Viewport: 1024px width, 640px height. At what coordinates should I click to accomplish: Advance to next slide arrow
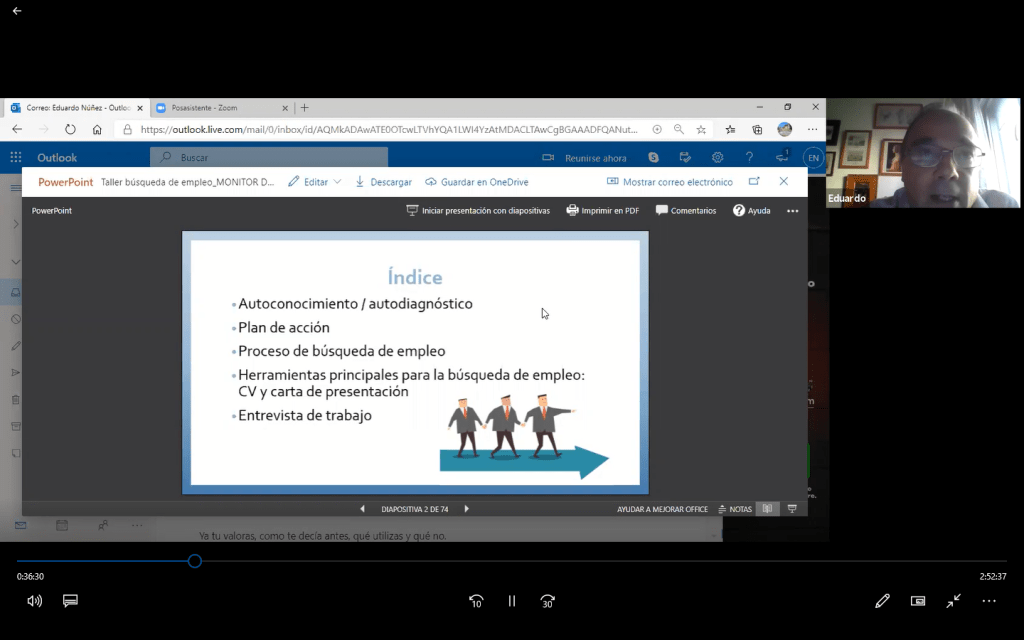[466, 509]
